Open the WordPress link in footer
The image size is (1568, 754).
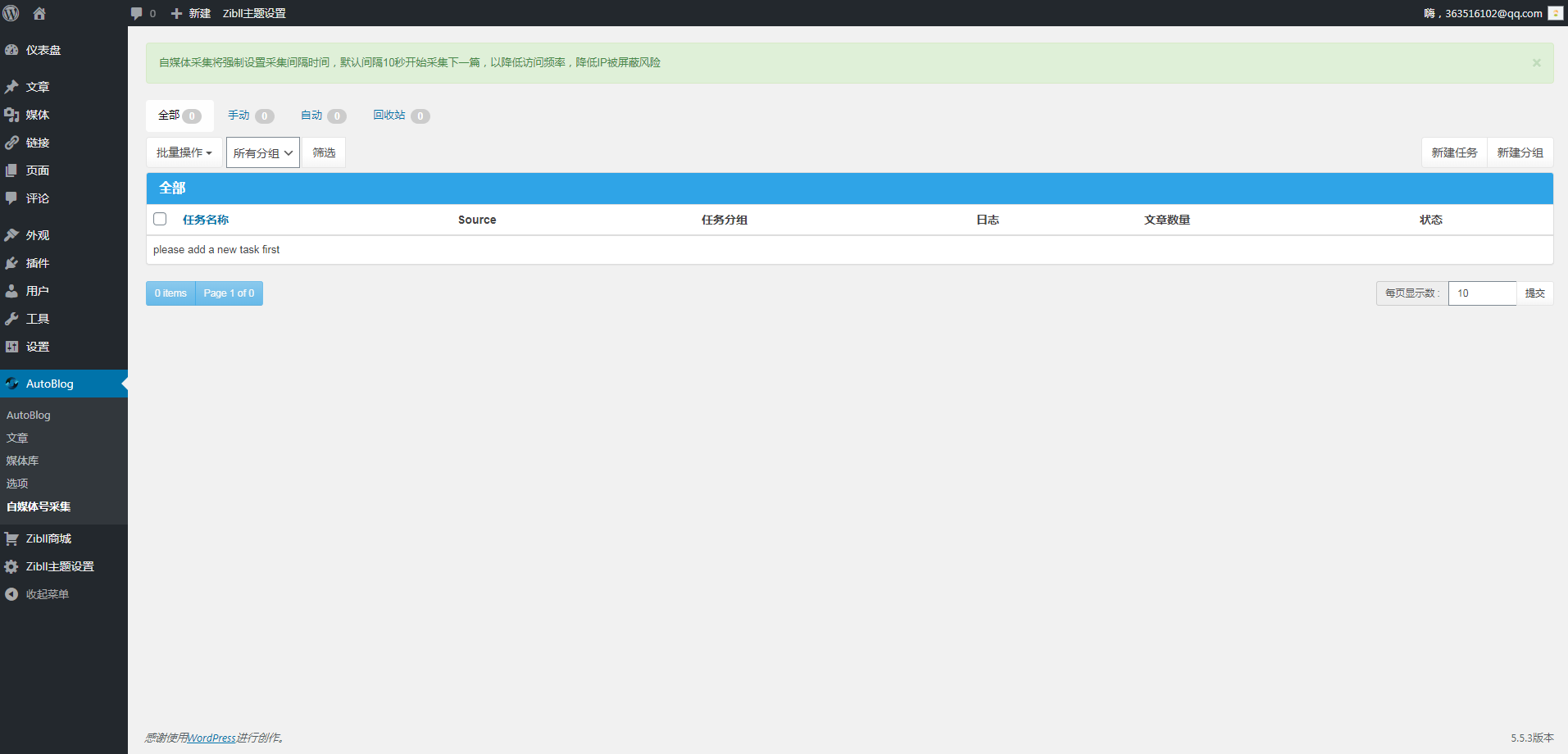click(211, 738)
